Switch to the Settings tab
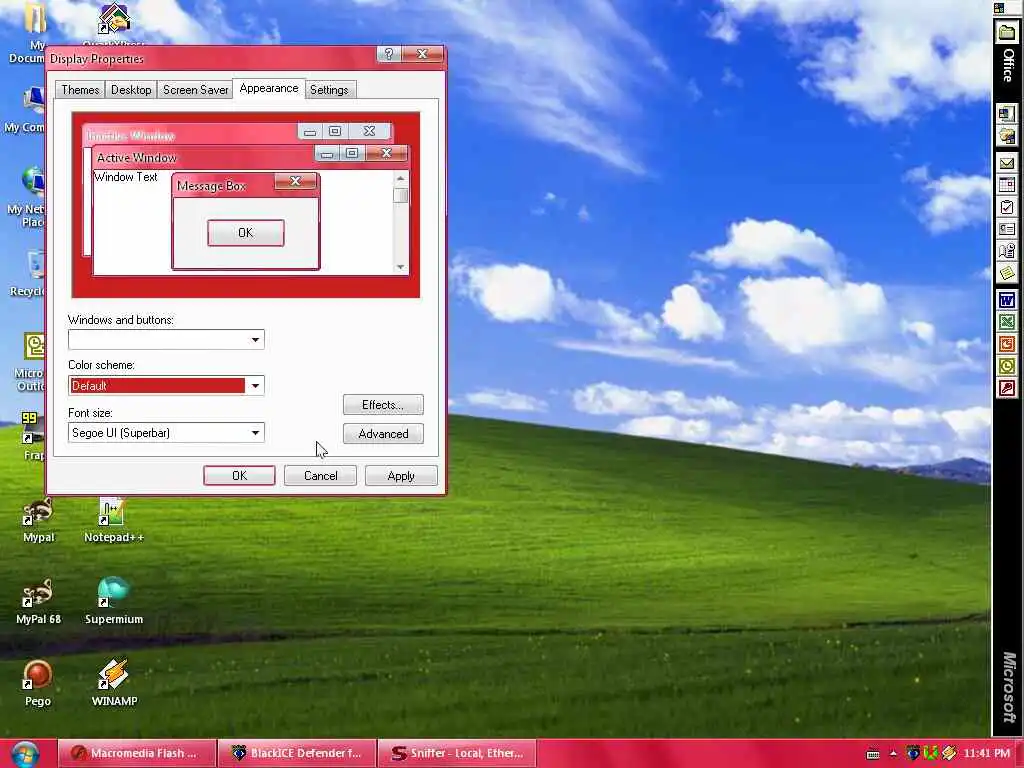The image size is (1024, 768). (x=329, y=89)
